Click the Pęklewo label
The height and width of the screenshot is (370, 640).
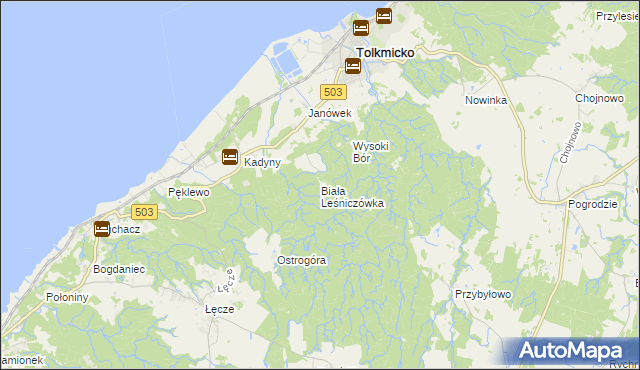(189, 192)
